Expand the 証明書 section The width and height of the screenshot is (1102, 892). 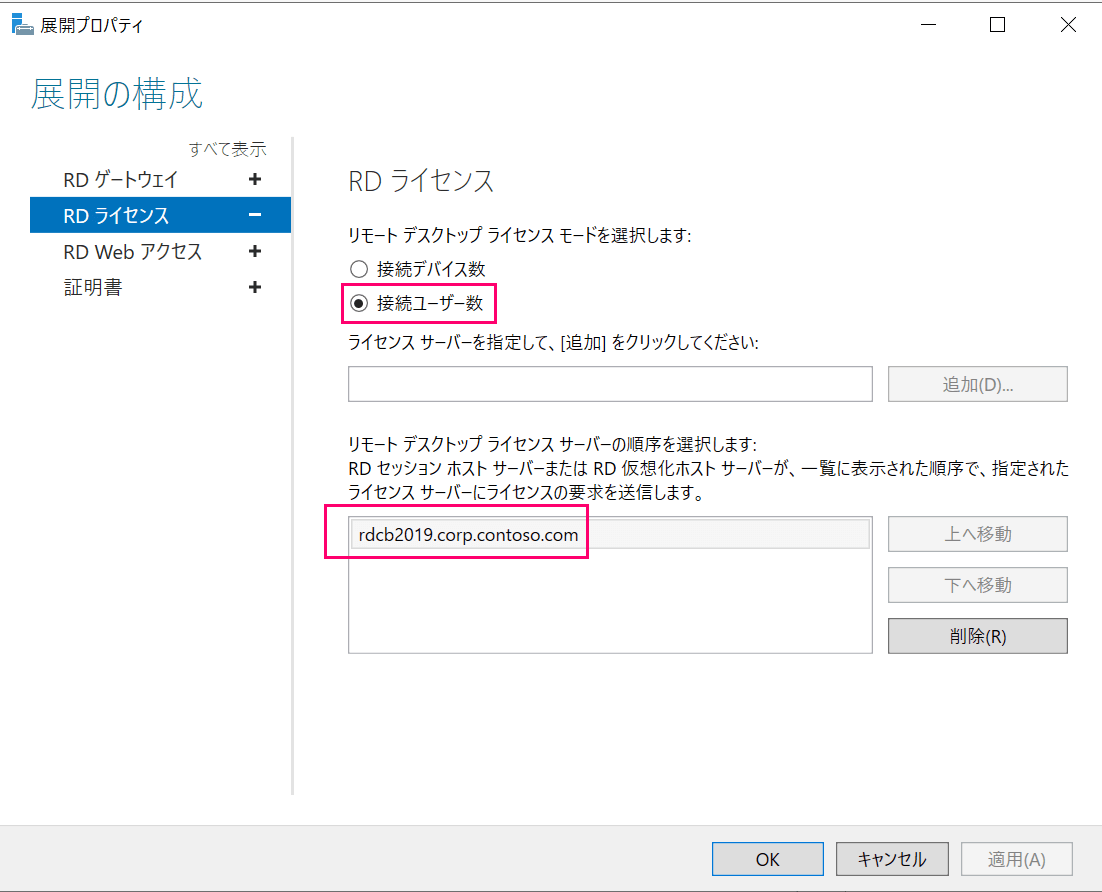256,287
